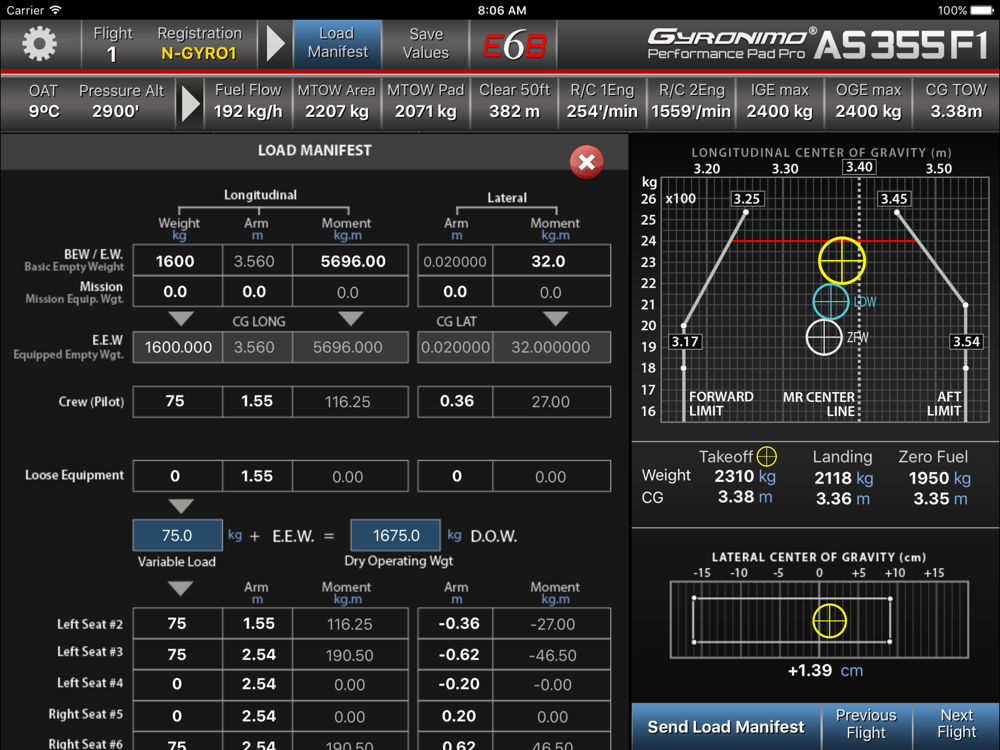Tap the Pressure Alt 2900' value
The height and width of the screenshot is (750, 1000).
click(x=121, y=101)
